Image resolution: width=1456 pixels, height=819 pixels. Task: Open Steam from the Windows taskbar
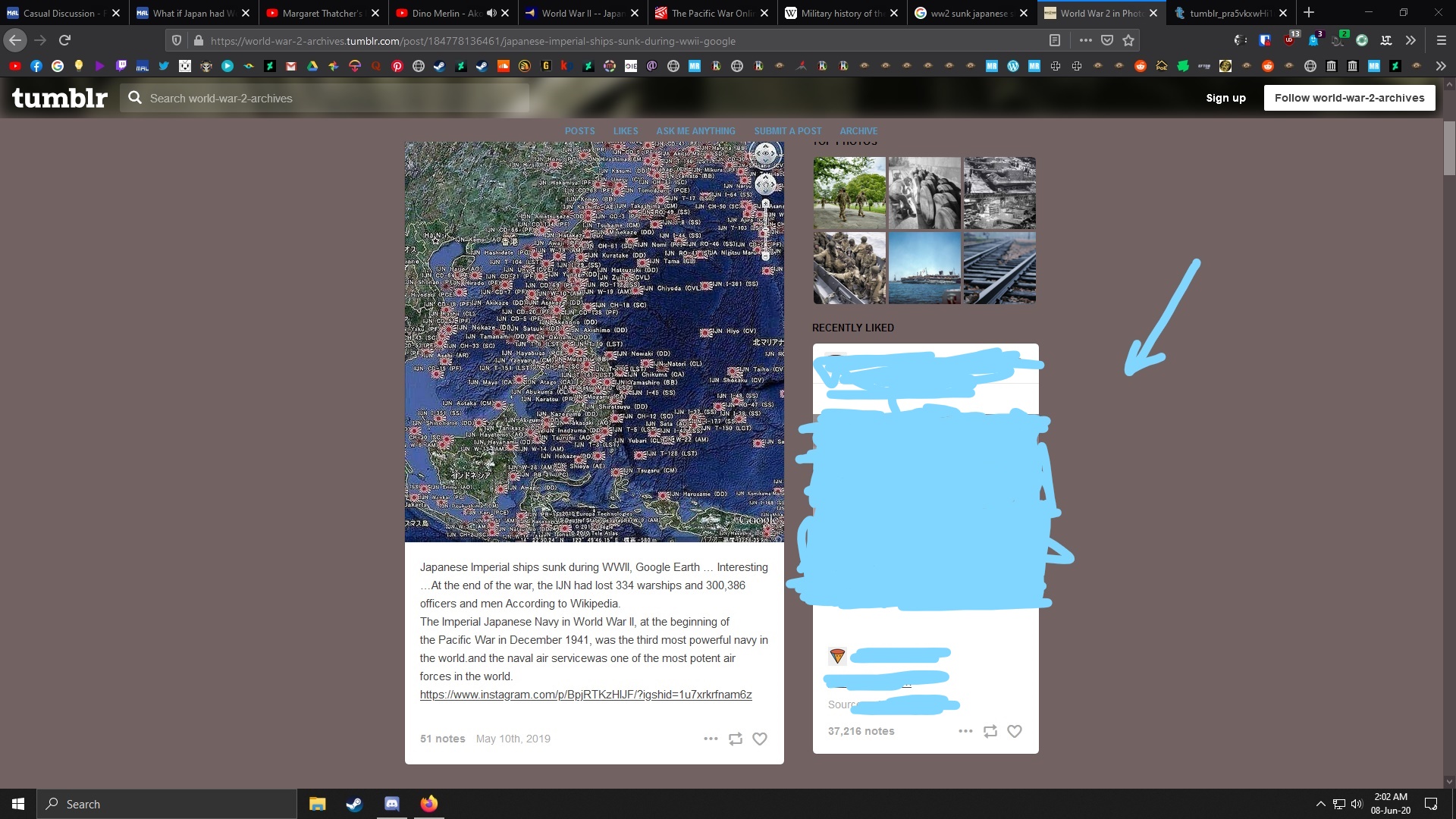pyautogui.click(x=354, y=804)
